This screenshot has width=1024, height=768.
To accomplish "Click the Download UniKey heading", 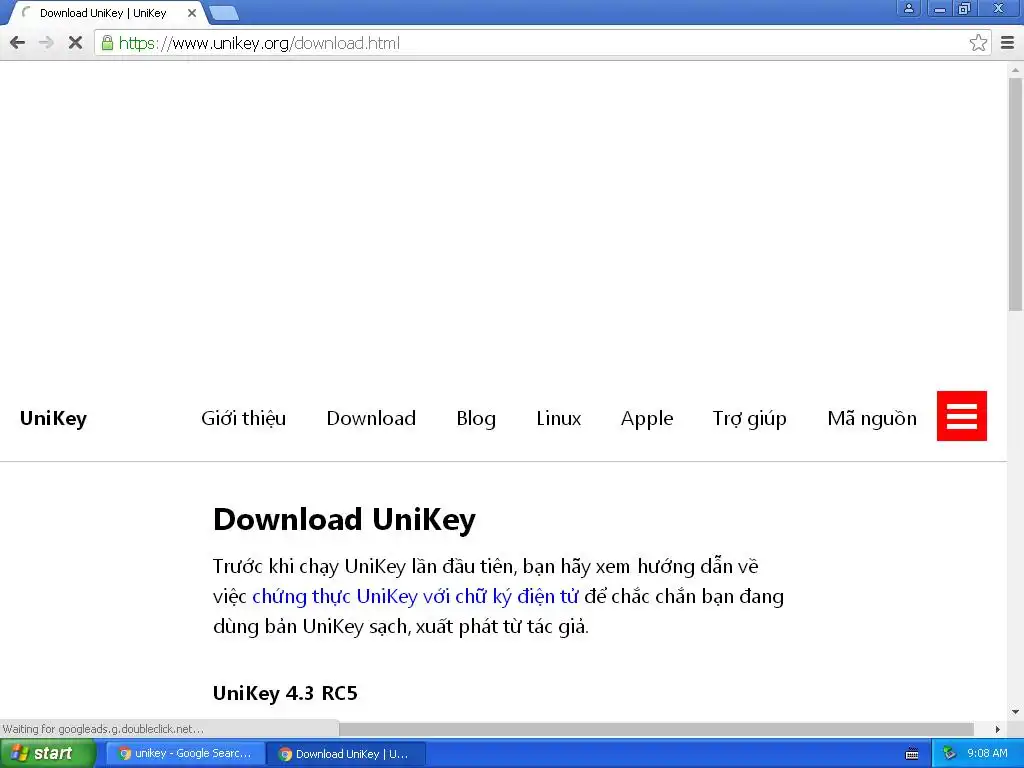I will coord(344,520).
